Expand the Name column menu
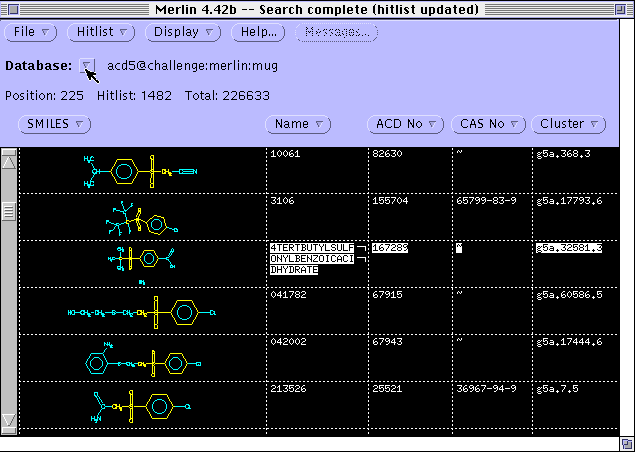Viewport: 635px width, 452px height. [x=298, y=124]
